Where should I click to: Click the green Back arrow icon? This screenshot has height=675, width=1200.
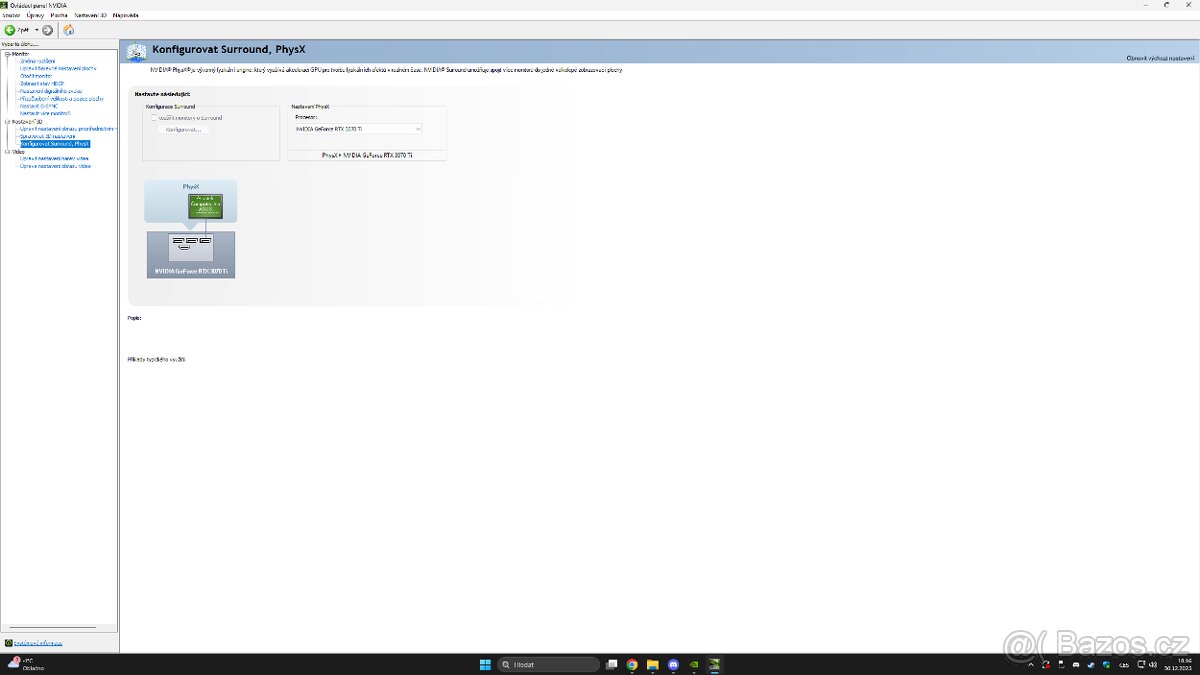[10, 30]
